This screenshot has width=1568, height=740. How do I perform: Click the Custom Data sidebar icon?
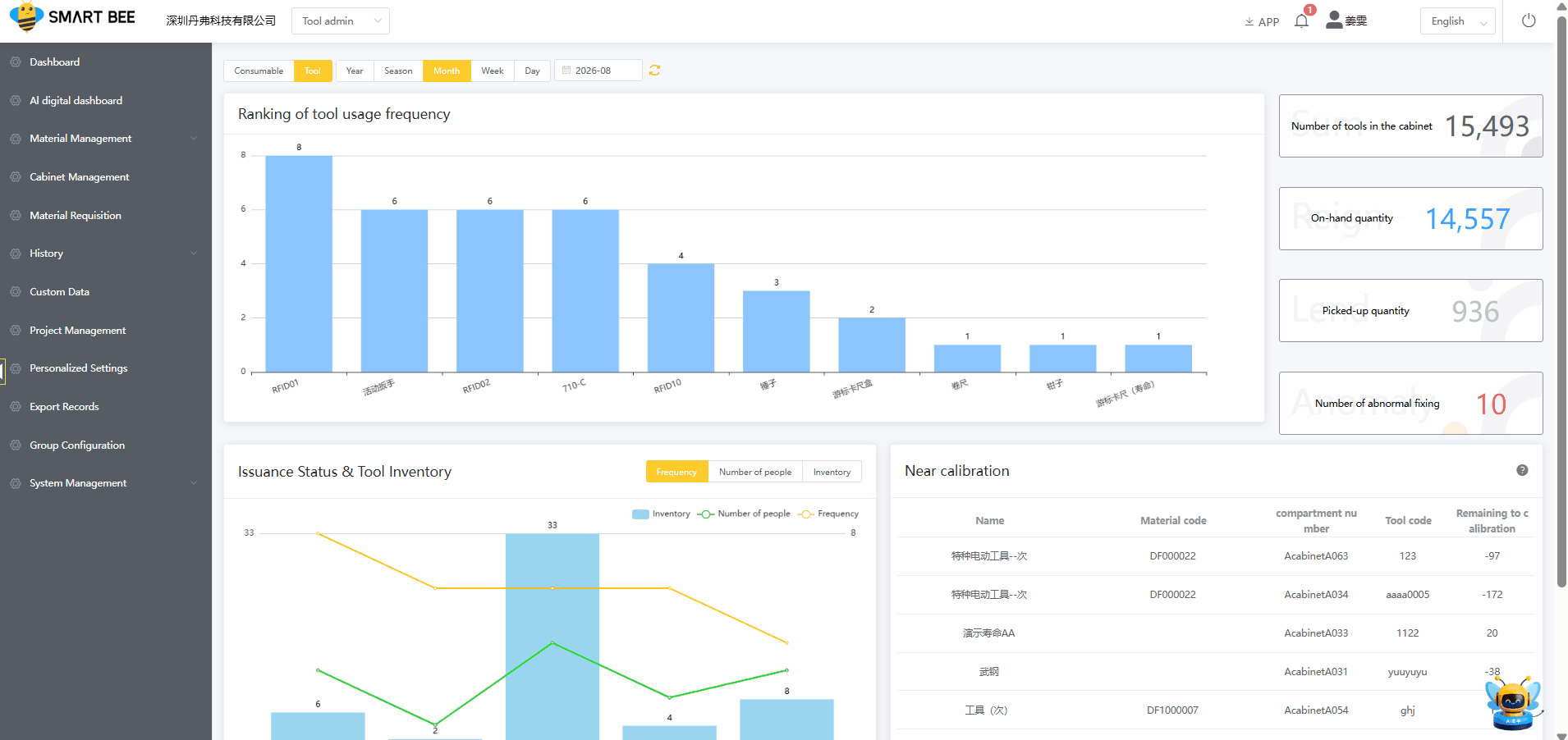(x=16, y=292)
